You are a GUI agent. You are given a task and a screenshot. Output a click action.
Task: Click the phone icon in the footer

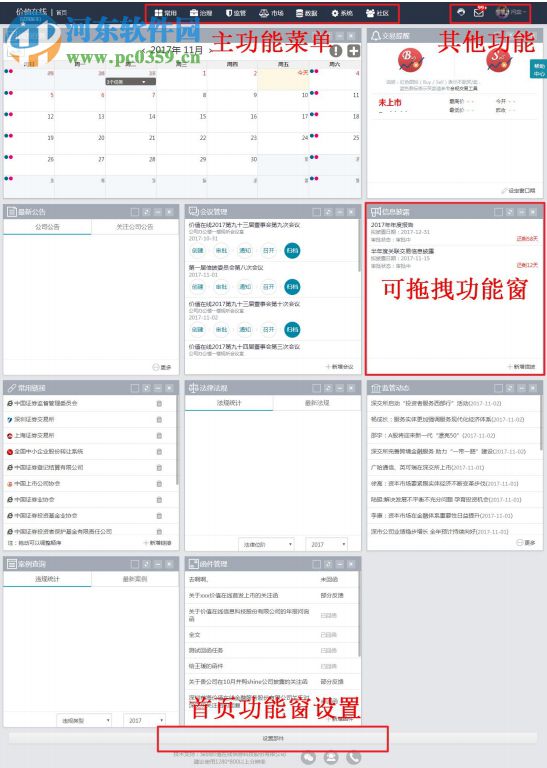[x=354, y=758]
